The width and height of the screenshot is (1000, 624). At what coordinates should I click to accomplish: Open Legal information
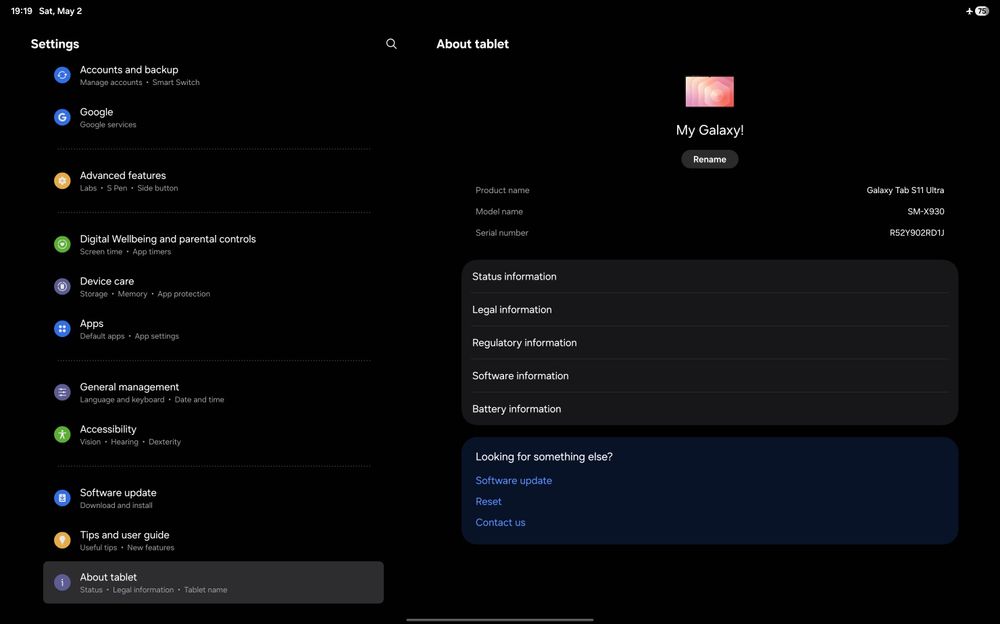[x=709, y=309]
